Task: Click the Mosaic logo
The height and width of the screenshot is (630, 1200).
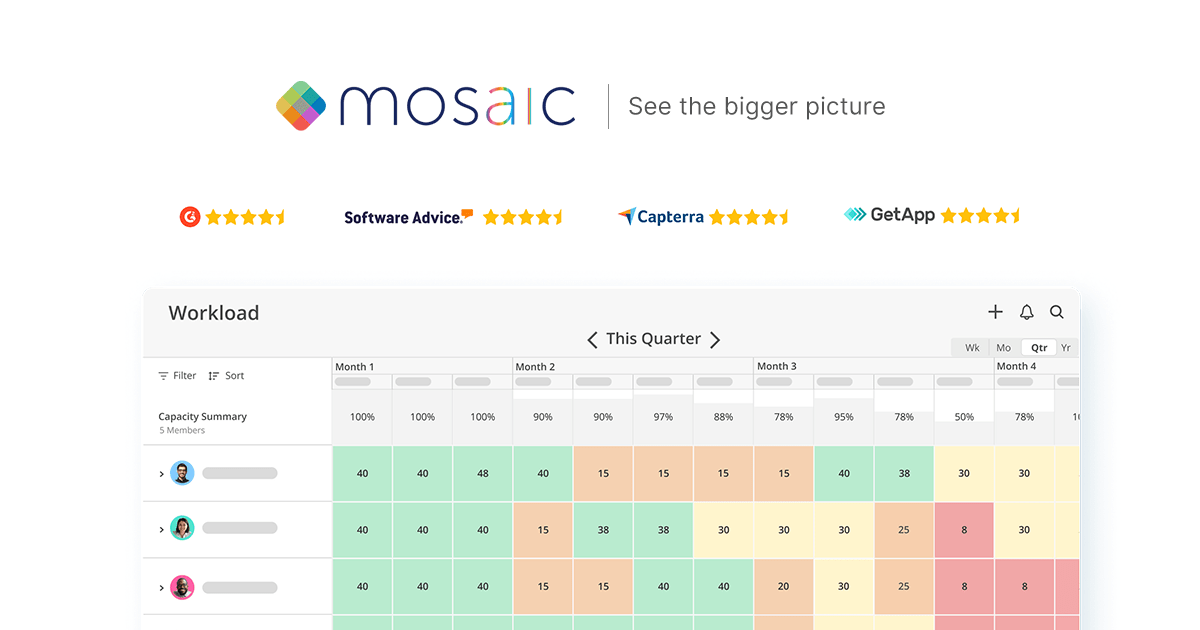Action: click(424, 105)
